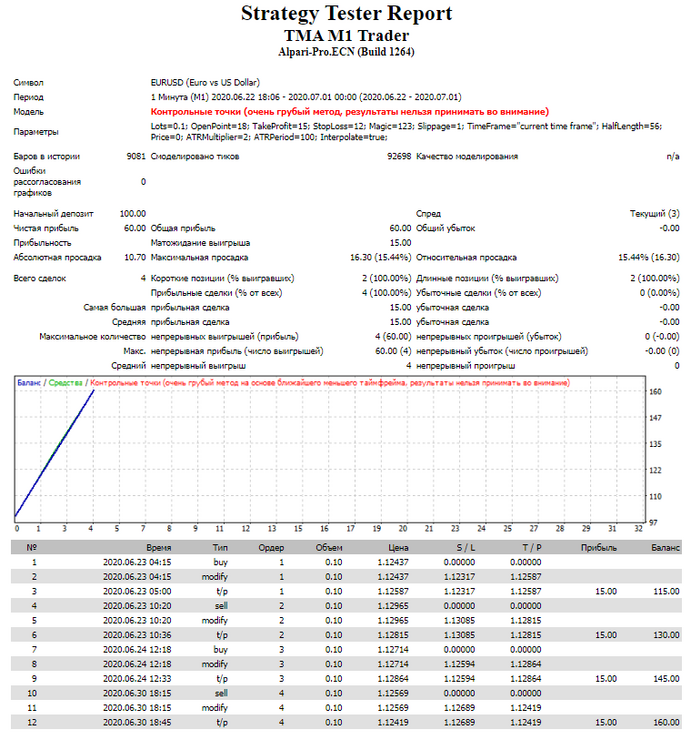
Task: Click "S / L" column header
Action: [466, 548]
